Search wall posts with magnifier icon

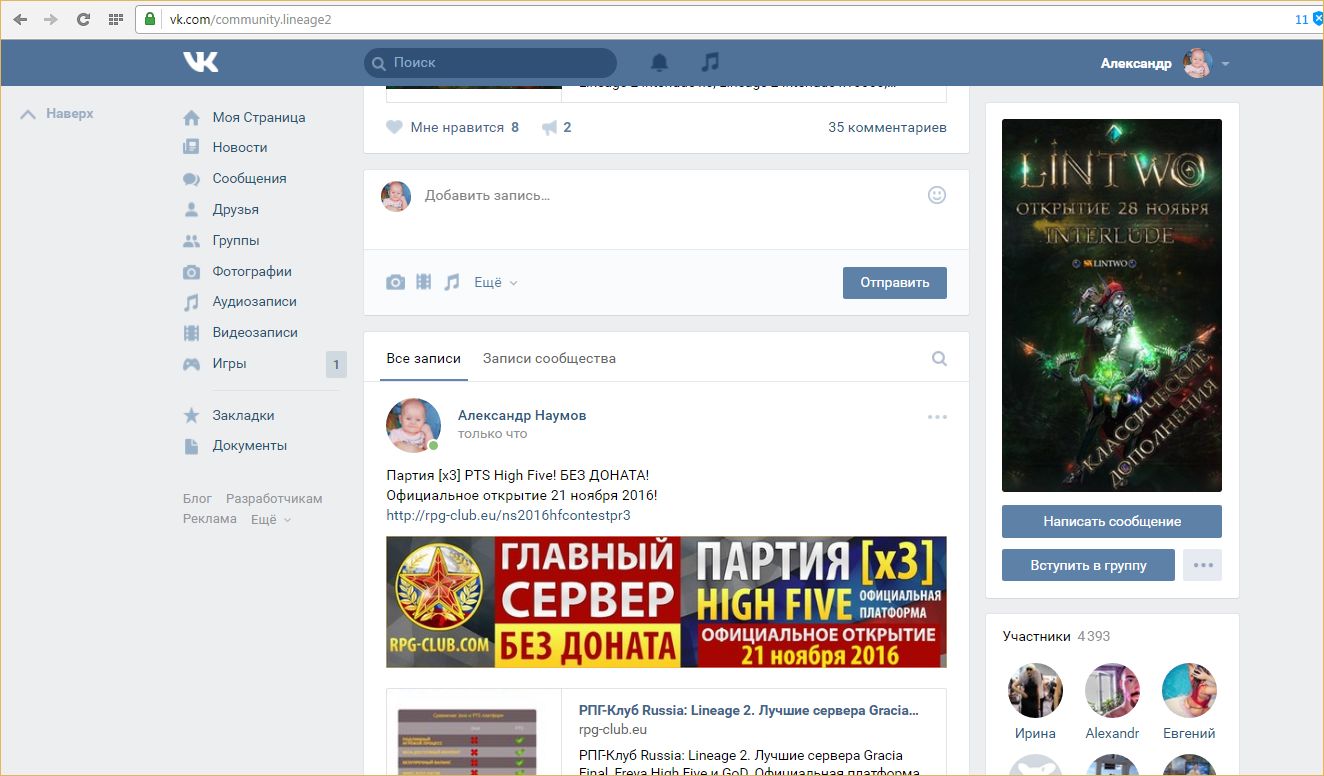pos(939,358)
